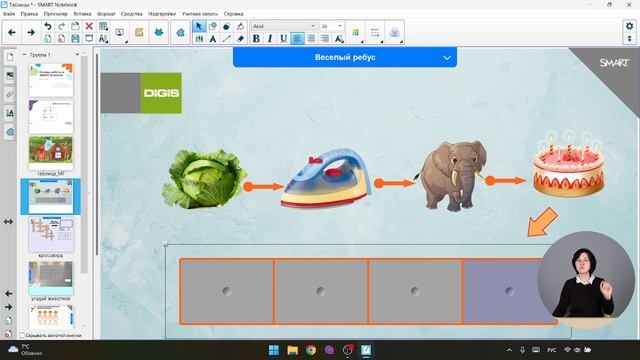Screen dimensions: 640x360
Task: Open screen shade tool icon
Action: click(89, 39)
